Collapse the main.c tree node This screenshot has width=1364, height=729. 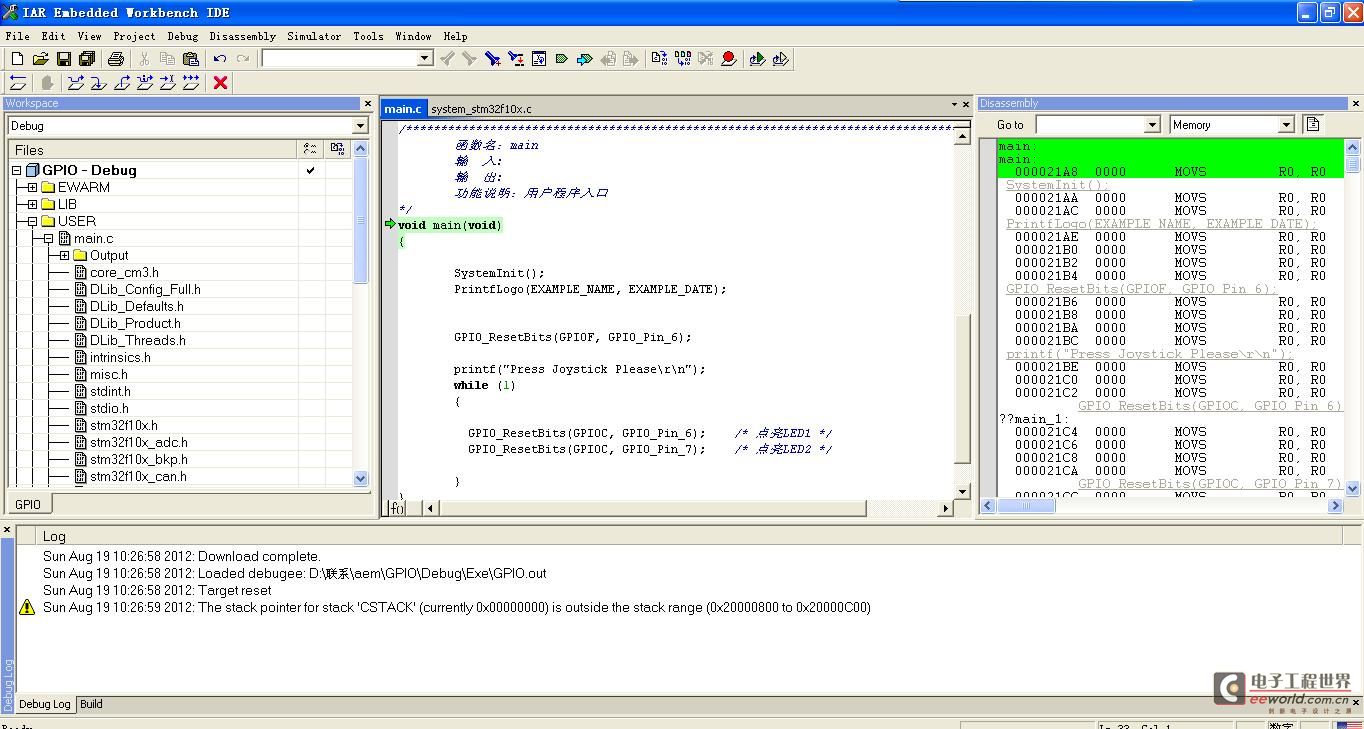click(48, 238)
